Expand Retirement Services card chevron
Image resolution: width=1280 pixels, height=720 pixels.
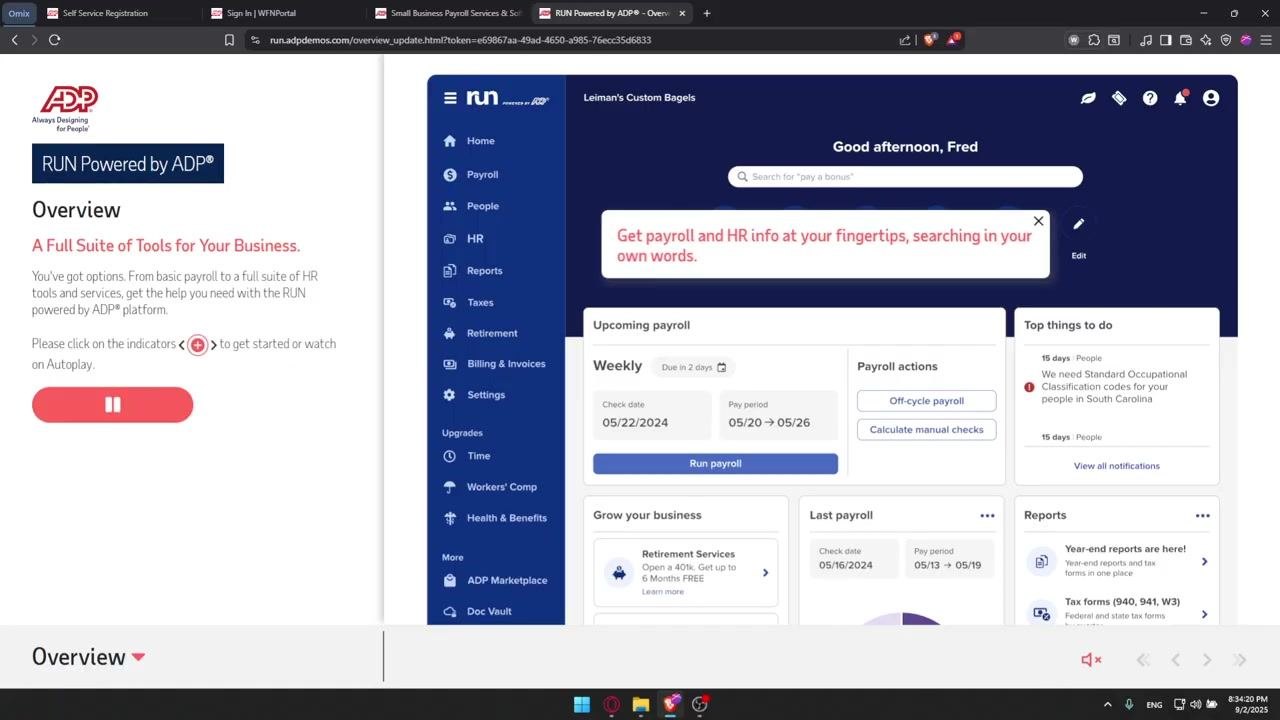765,573
